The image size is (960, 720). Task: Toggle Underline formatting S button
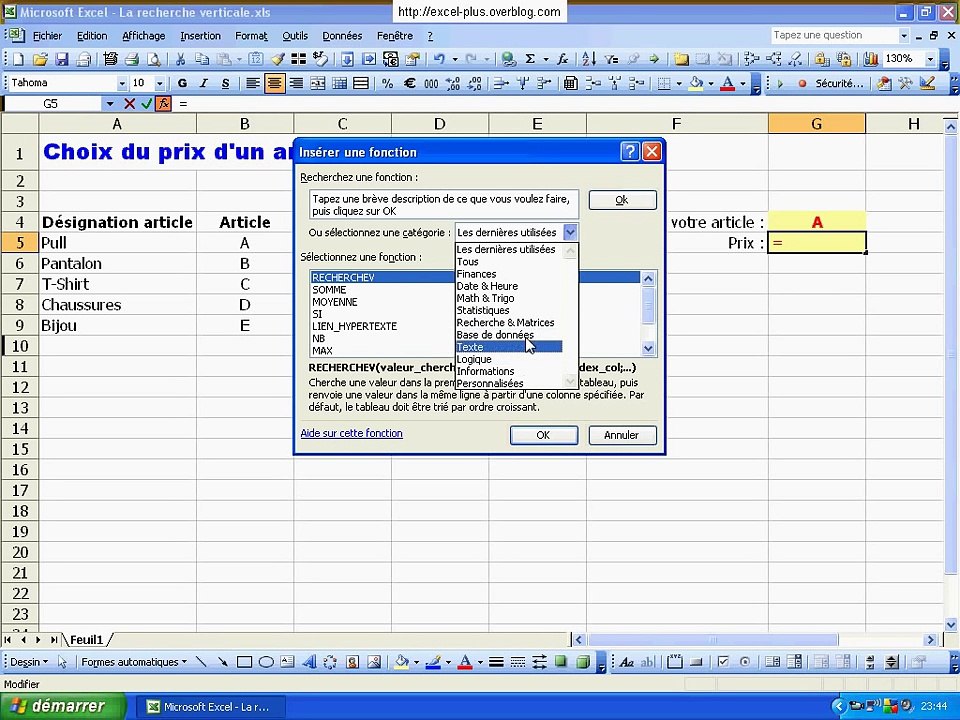click(225, 83)
